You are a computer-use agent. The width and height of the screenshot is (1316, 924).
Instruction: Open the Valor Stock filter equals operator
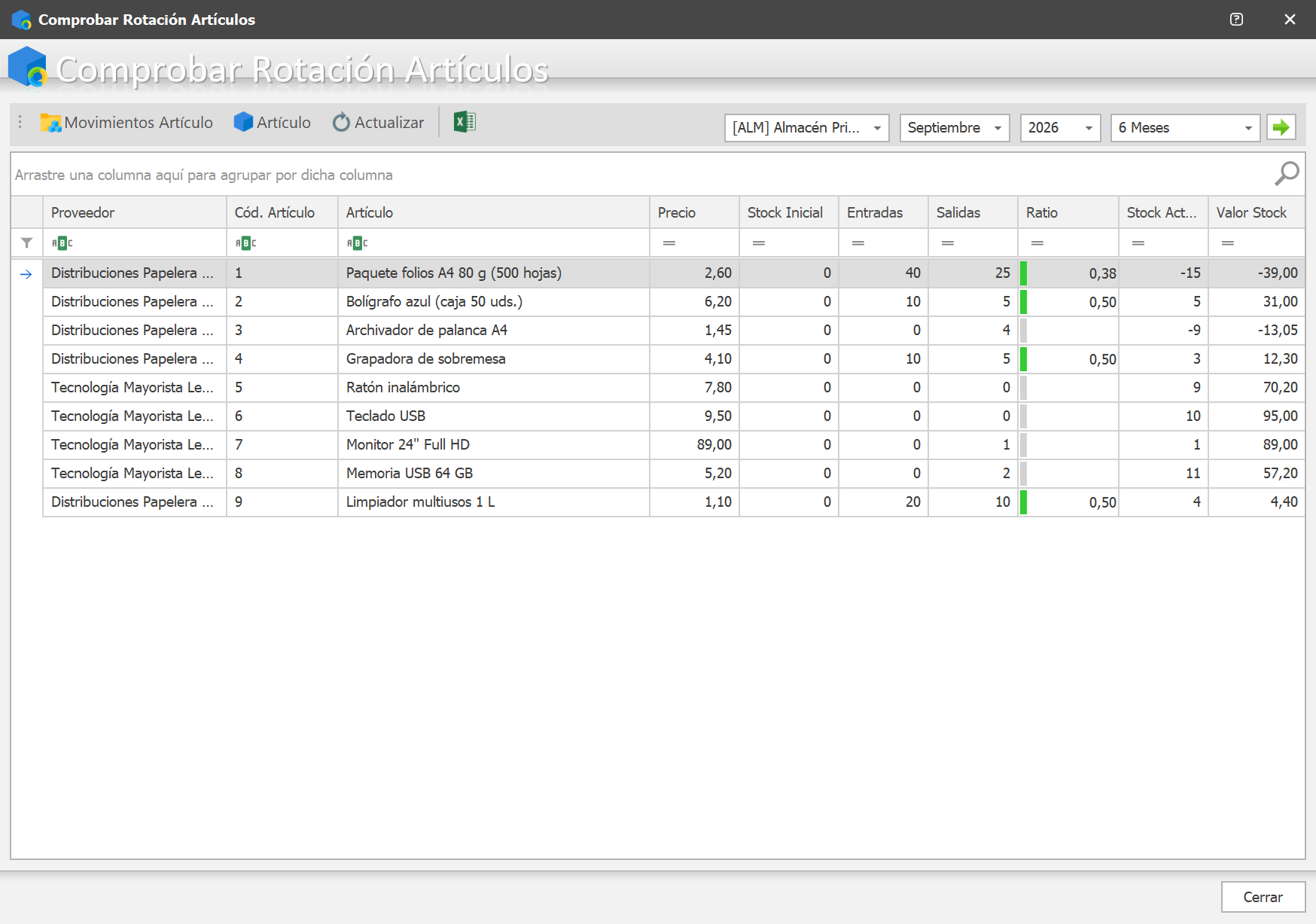coord(1227,243)
